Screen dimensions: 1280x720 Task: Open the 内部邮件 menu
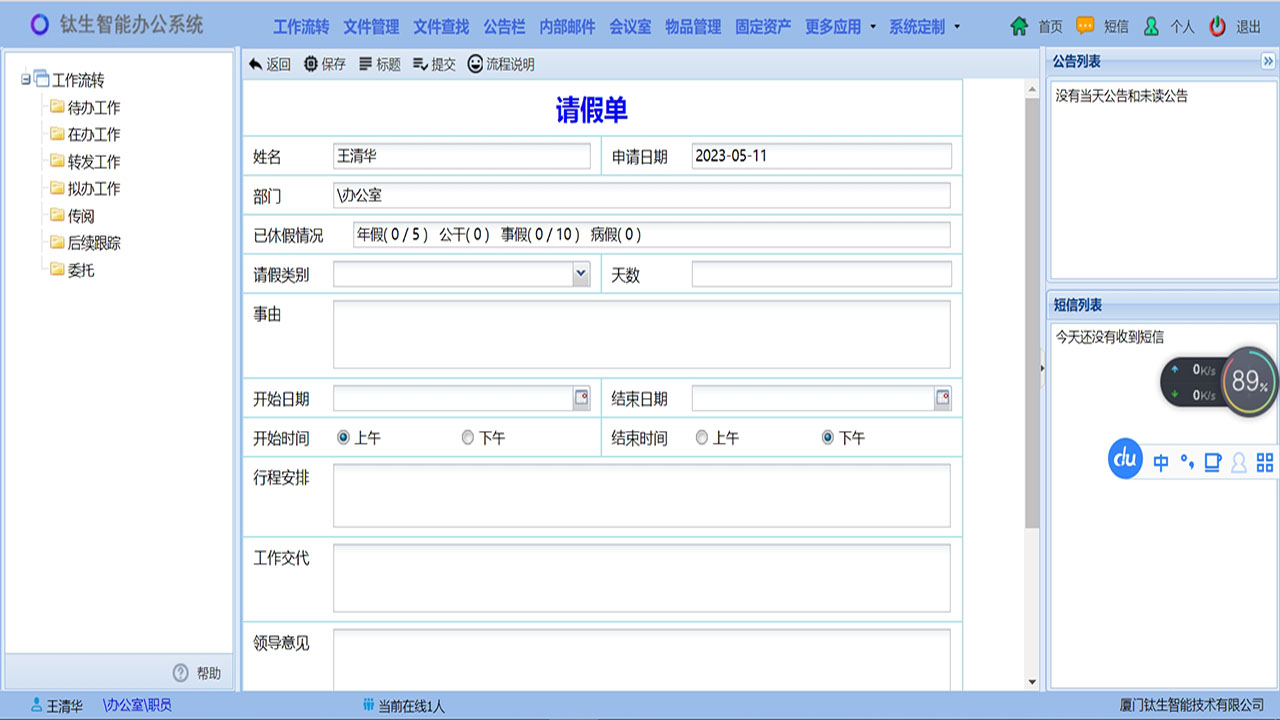point(567,27)
